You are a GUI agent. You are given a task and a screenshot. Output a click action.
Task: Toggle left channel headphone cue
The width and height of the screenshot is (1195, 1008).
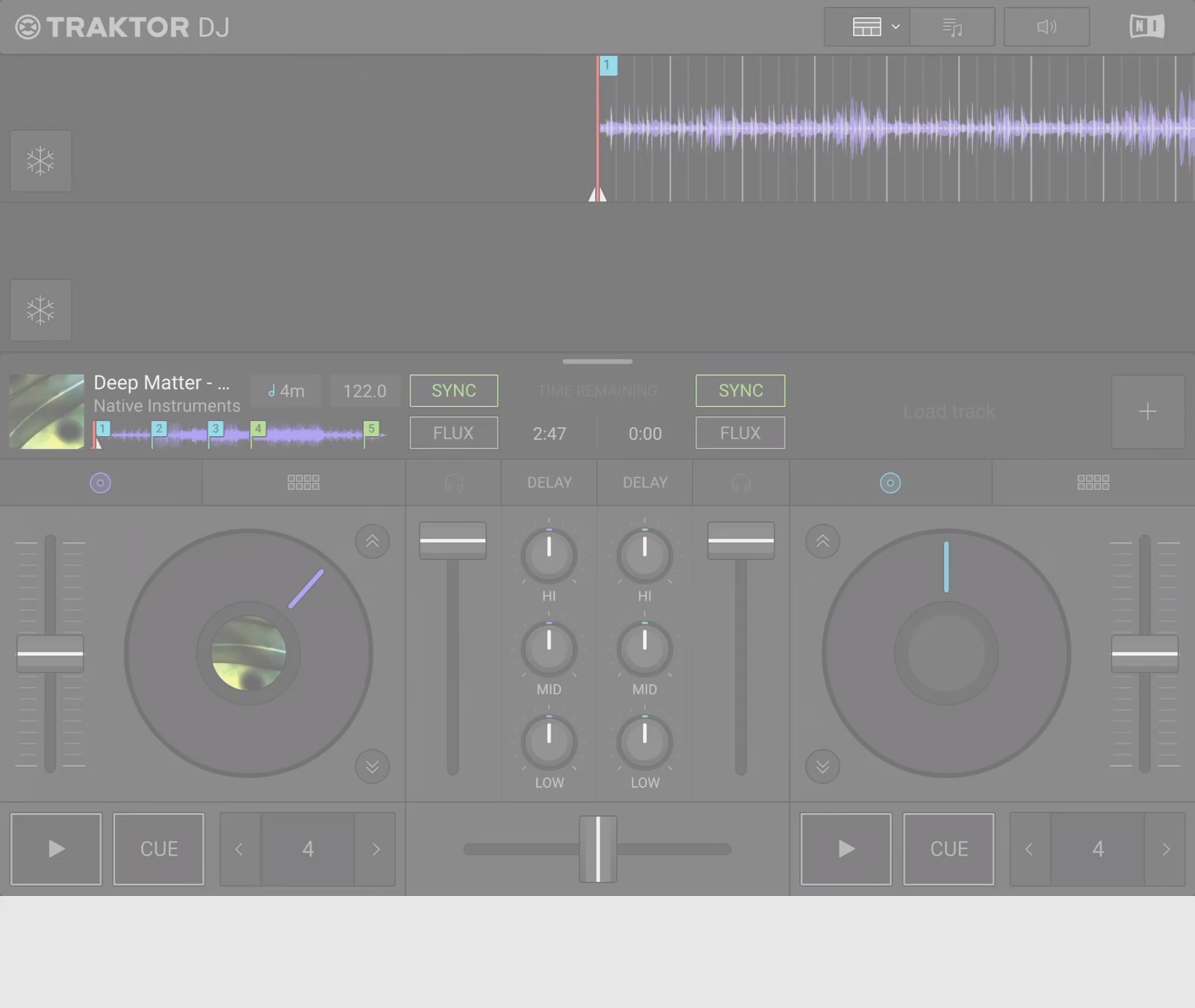(x=454, y=483)
